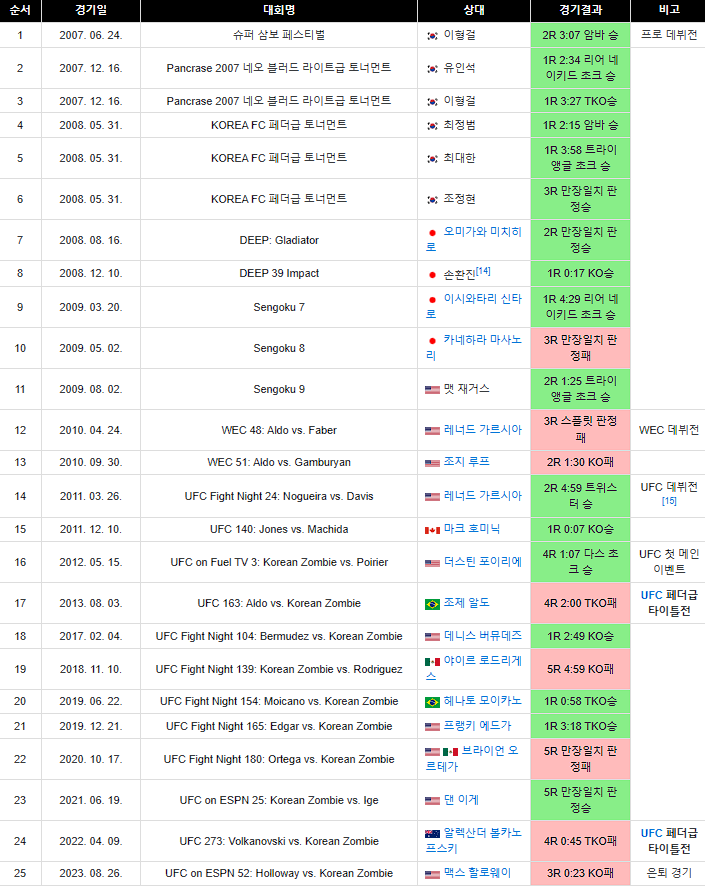This screenshot has width=705, height=886.
Task: Open the 조지 루프 link
Action: (467, 462)
